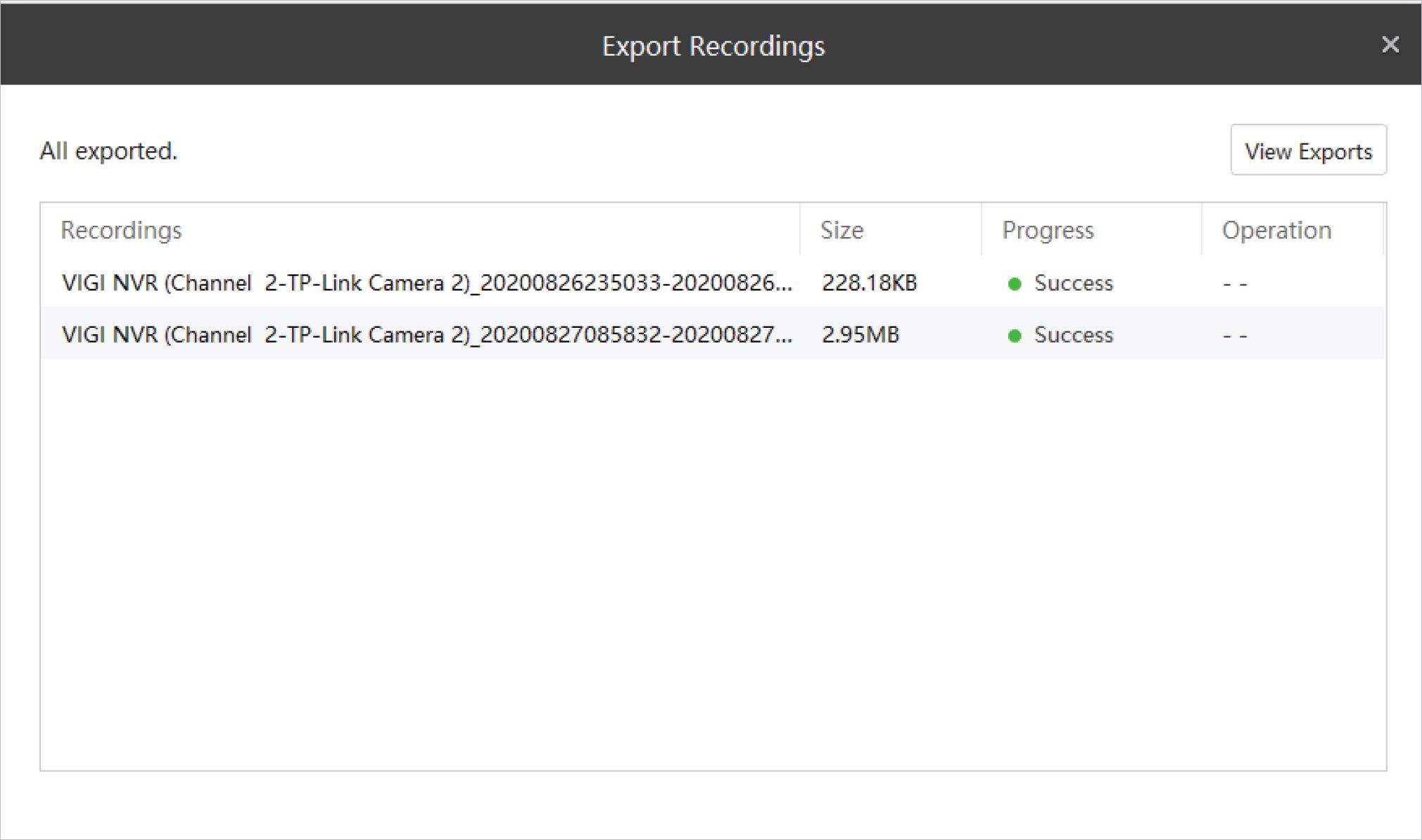This screenshot has width=1422, height=840.
Task: Select the 20200827085832 recording row
Action: 426,335
